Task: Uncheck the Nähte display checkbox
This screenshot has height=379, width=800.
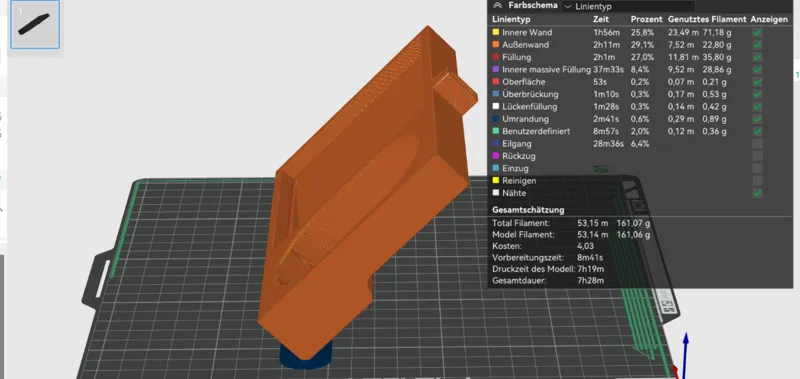Action: click(758, 193)
